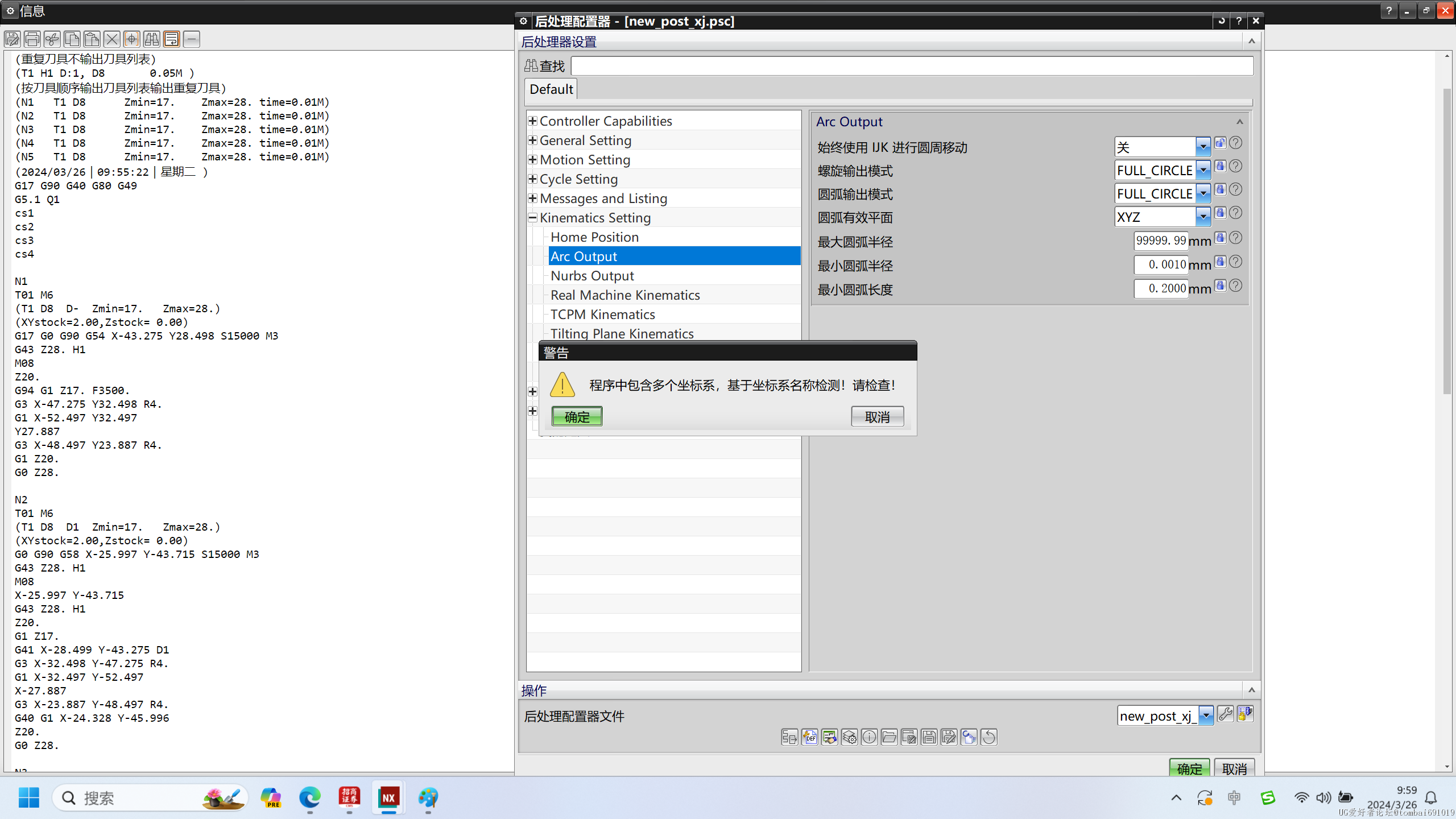Click the reload document icon in 操作 toolbar
Image resolution: width=1456 pixels, height=819 pixels.
[x=969, y=737]
